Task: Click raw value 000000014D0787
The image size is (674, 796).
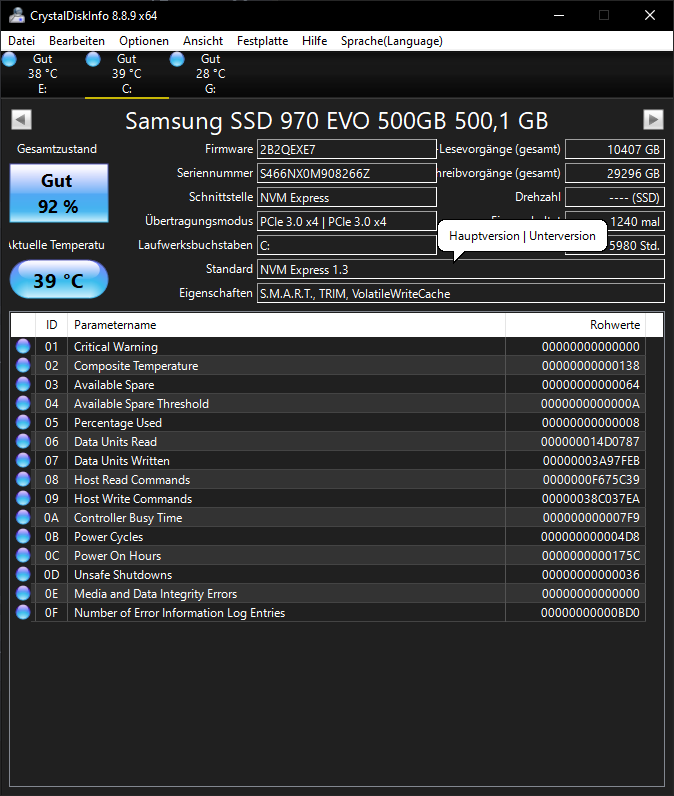Action: [x=590, y=442]
